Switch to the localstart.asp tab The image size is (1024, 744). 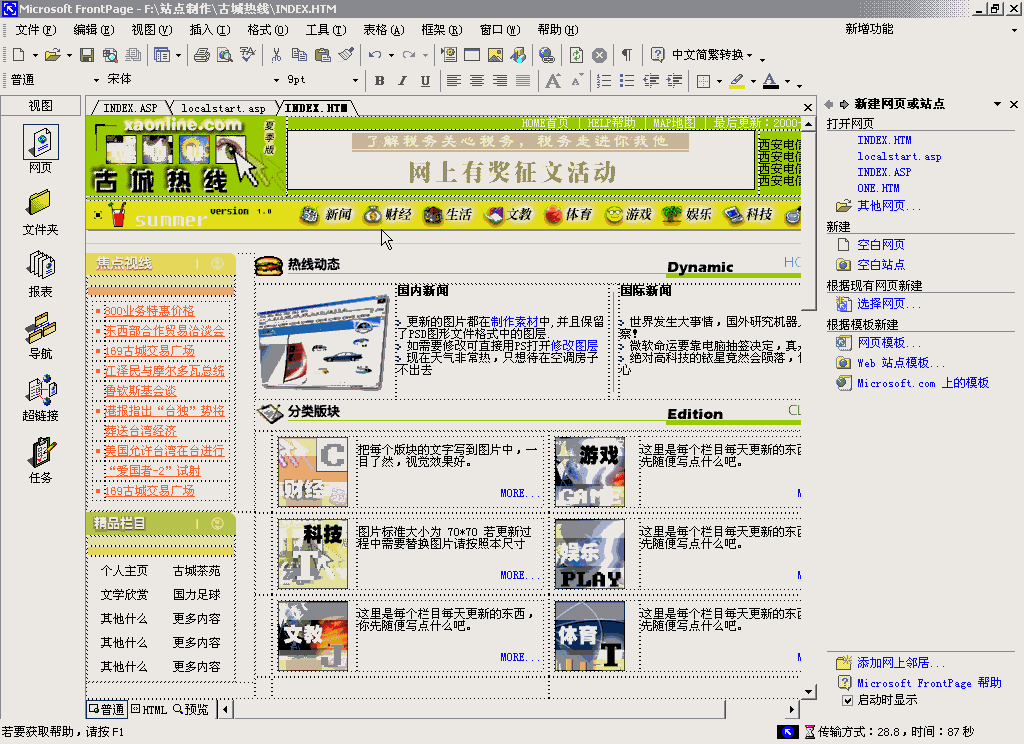click(x=222, y=108)
